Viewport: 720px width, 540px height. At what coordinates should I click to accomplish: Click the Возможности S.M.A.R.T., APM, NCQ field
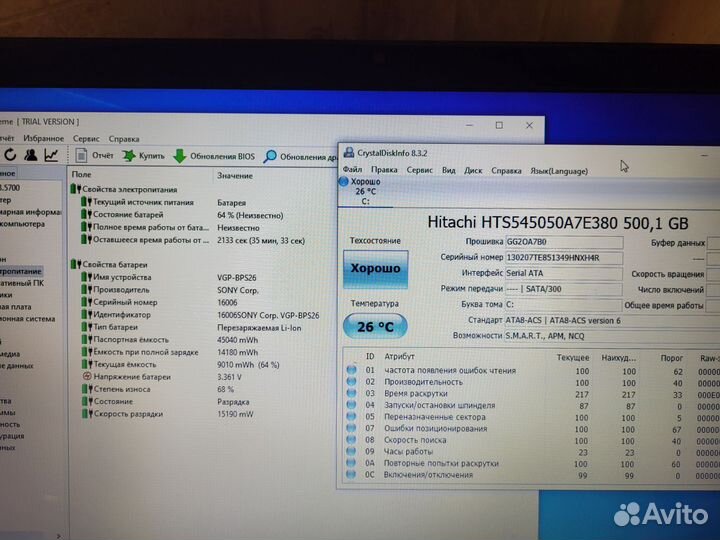click(x=611, y=336)
